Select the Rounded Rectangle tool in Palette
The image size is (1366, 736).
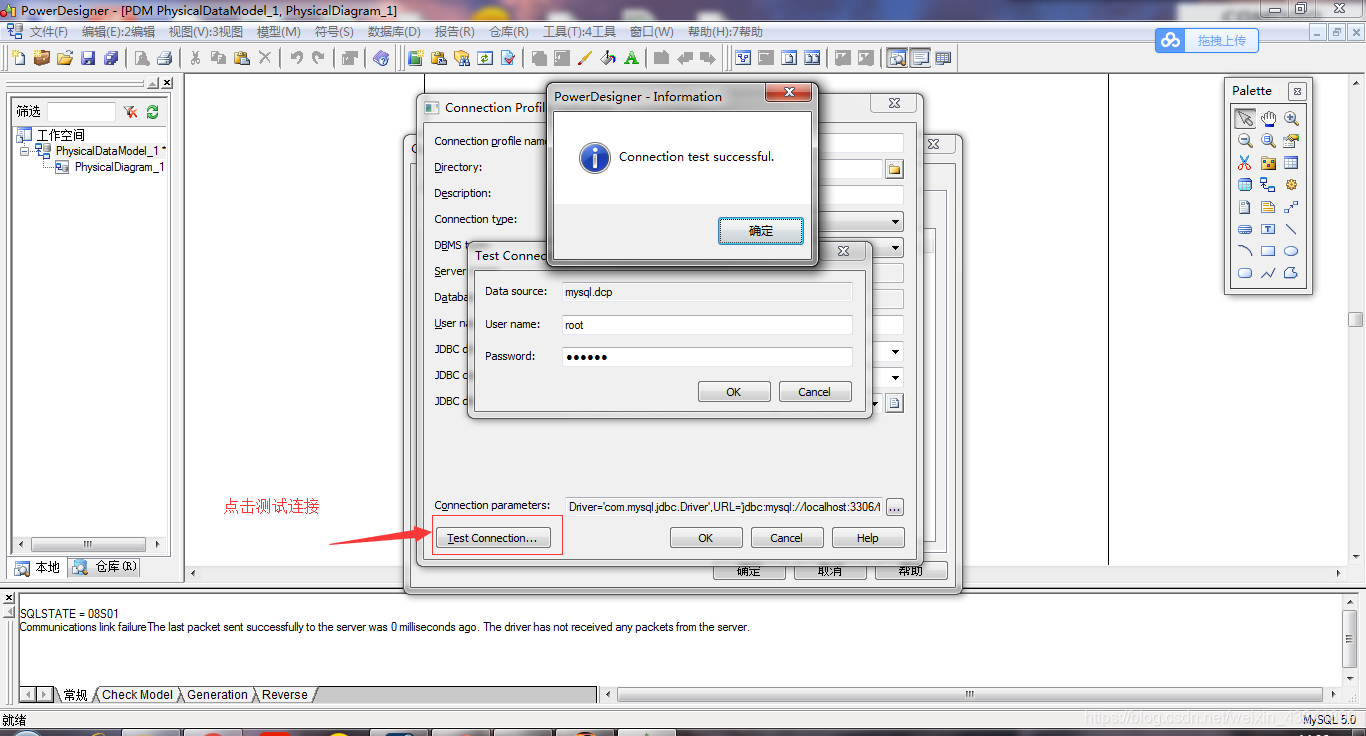[1244, 273]
